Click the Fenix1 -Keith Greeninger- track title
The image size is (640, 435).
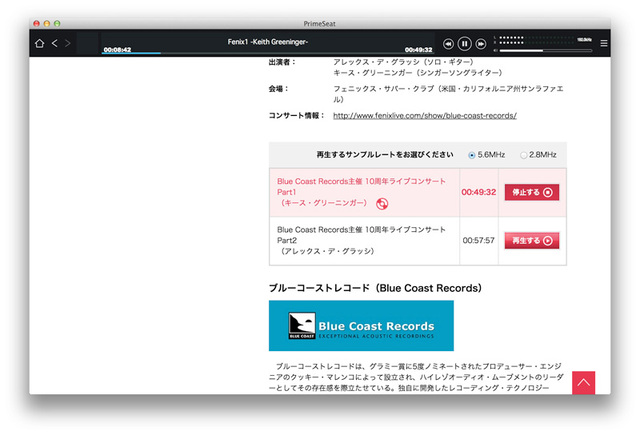point(267,42)
